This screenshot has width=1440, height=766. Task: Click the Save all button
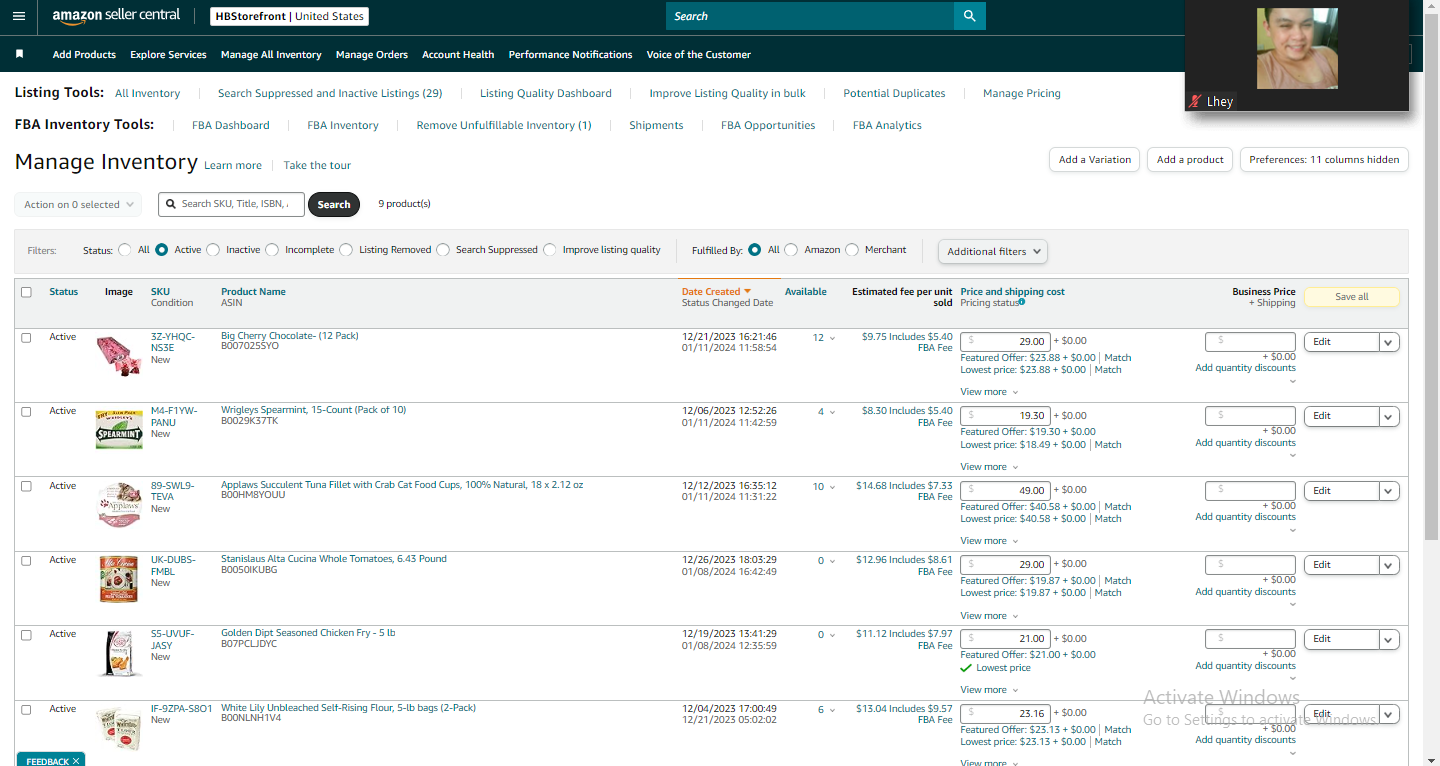pos(1352,297)
